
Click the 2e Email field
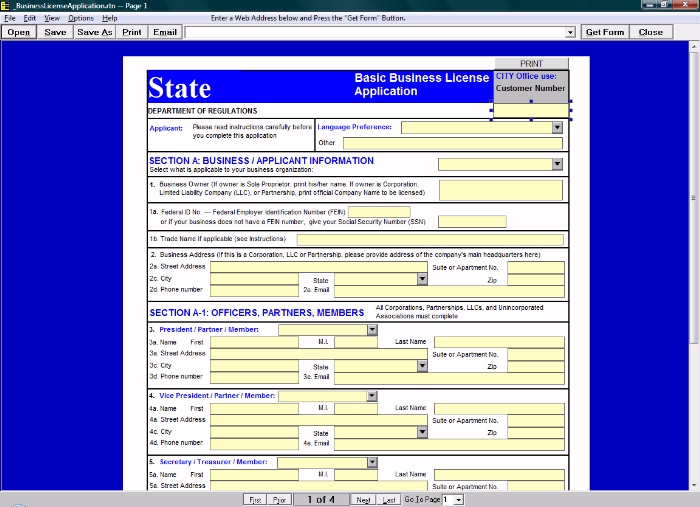(449, 291)
